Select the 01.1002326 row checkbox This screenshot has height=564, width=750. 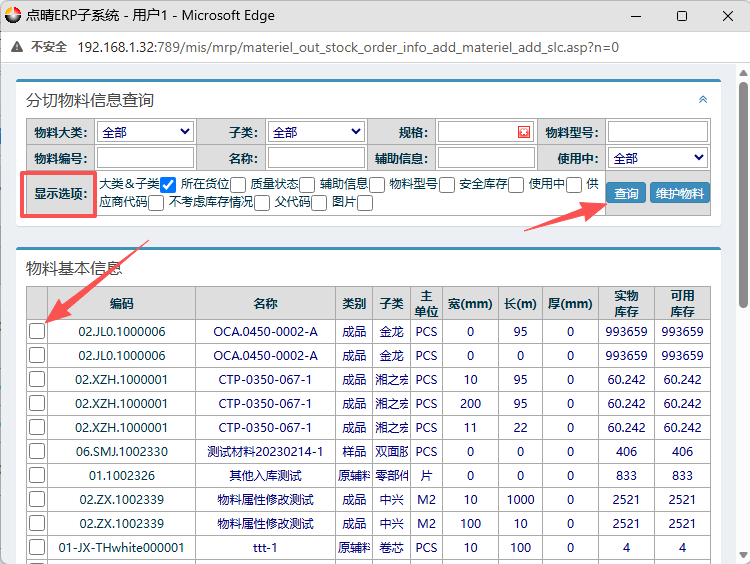(x=37, y=475)
